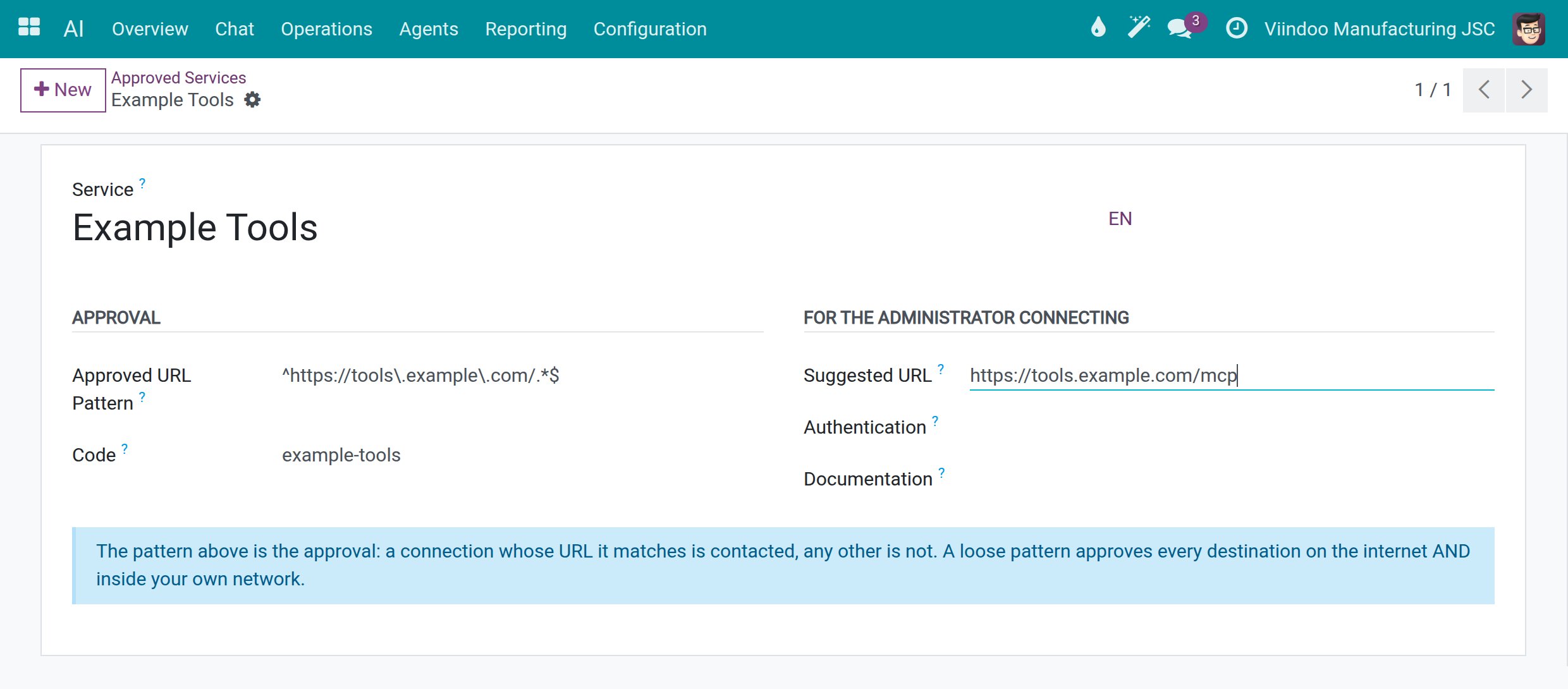This screenshot has width=1568, height=689.
Task: Show help tooltip for Approved URL Pattern
Action: click(142, 397)
